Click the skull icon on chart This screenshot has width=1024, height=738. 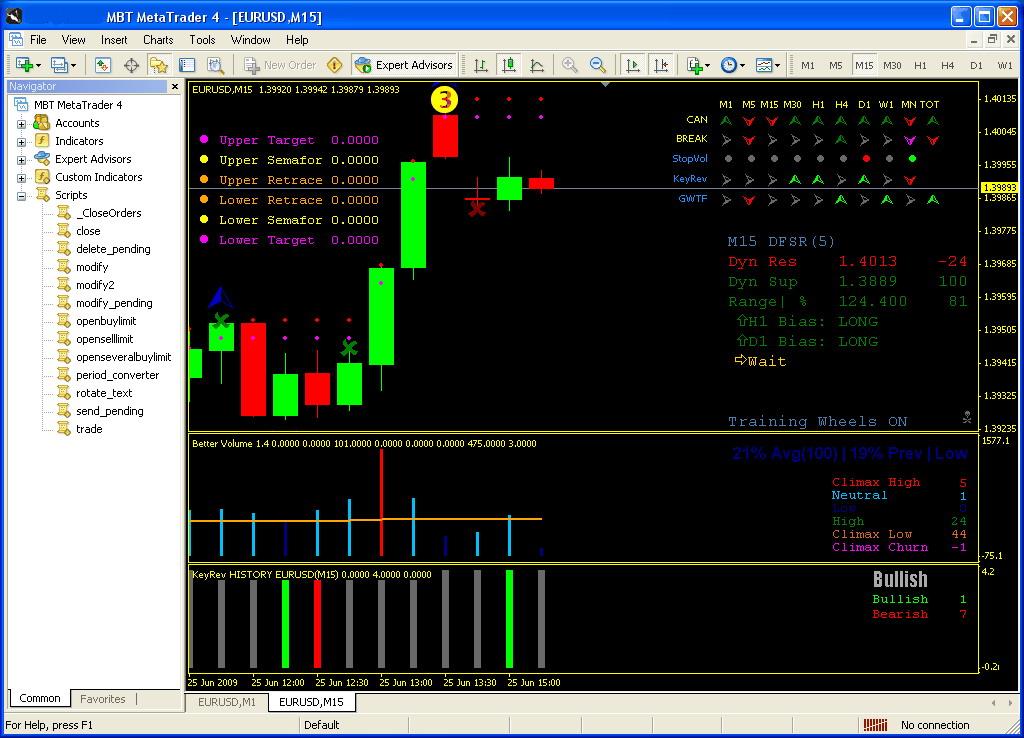click(x=967, y=417)
